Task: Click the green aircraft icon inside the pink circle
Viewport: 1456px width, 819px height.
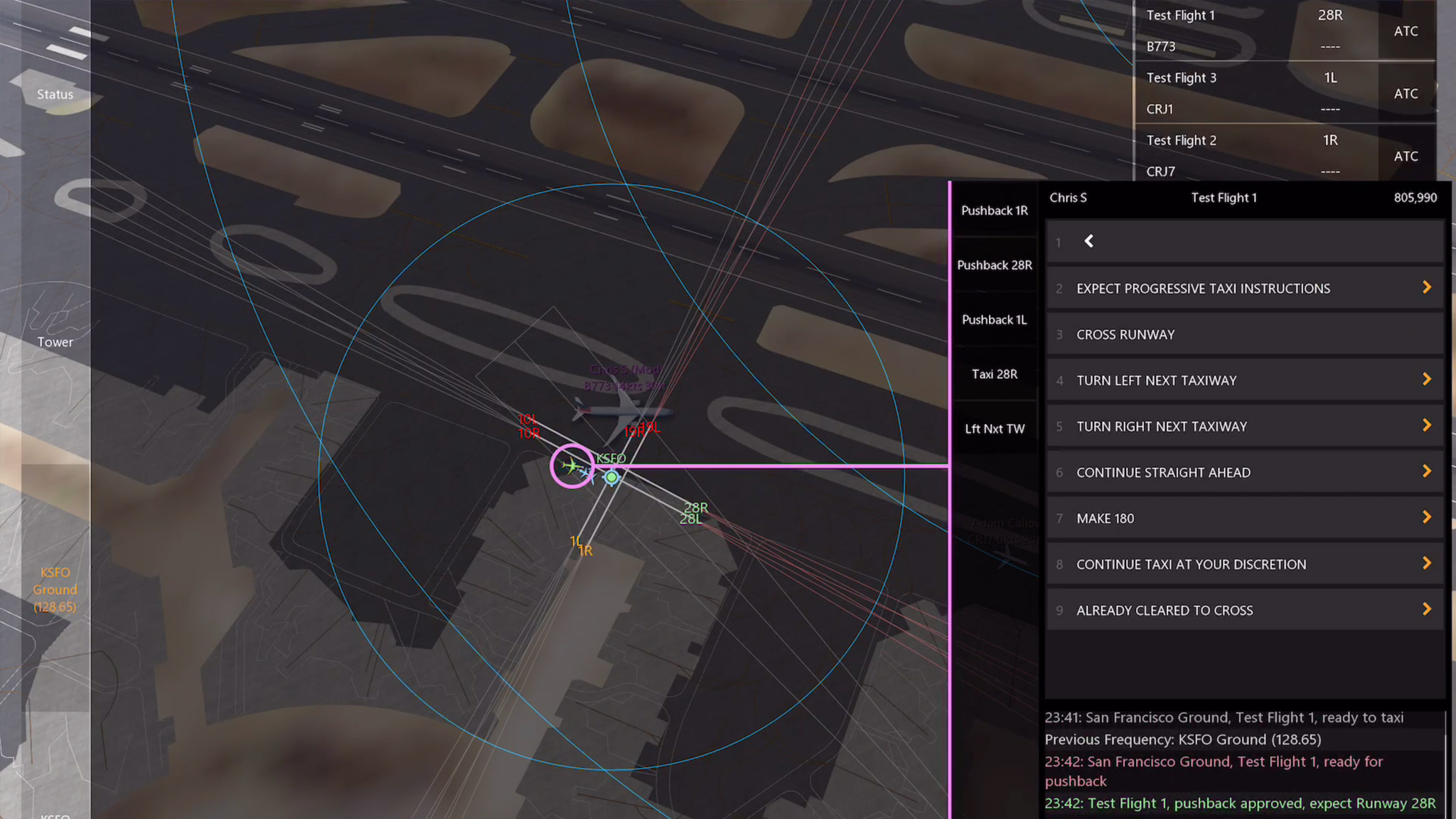Action: point(570,466)
